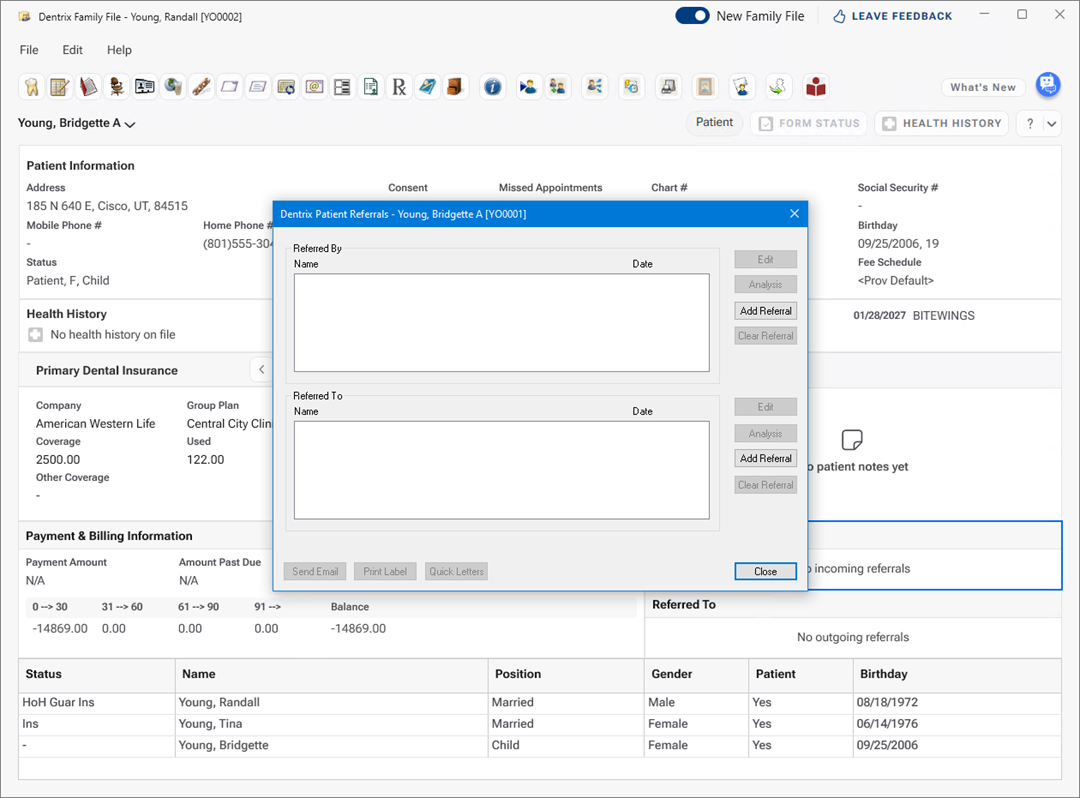The image size is (1080, 798).
Task: Open Prescriptions Rx icon
Action: pyautogui.click(x=399, y=87)
